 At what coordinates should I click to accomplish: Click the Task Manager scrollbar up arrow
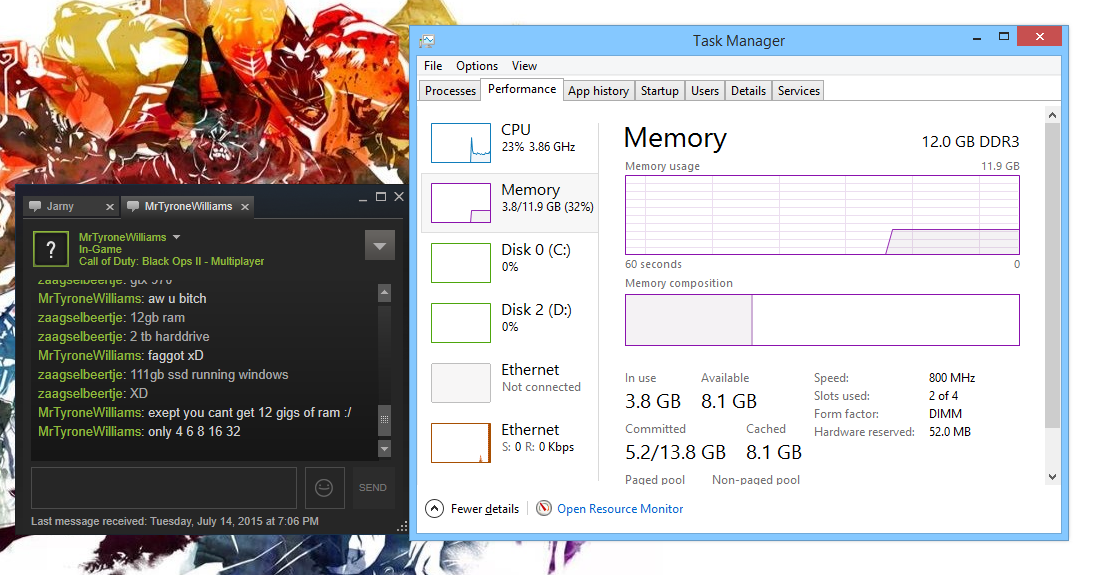pyautogui.click(x=1052, y=115)
